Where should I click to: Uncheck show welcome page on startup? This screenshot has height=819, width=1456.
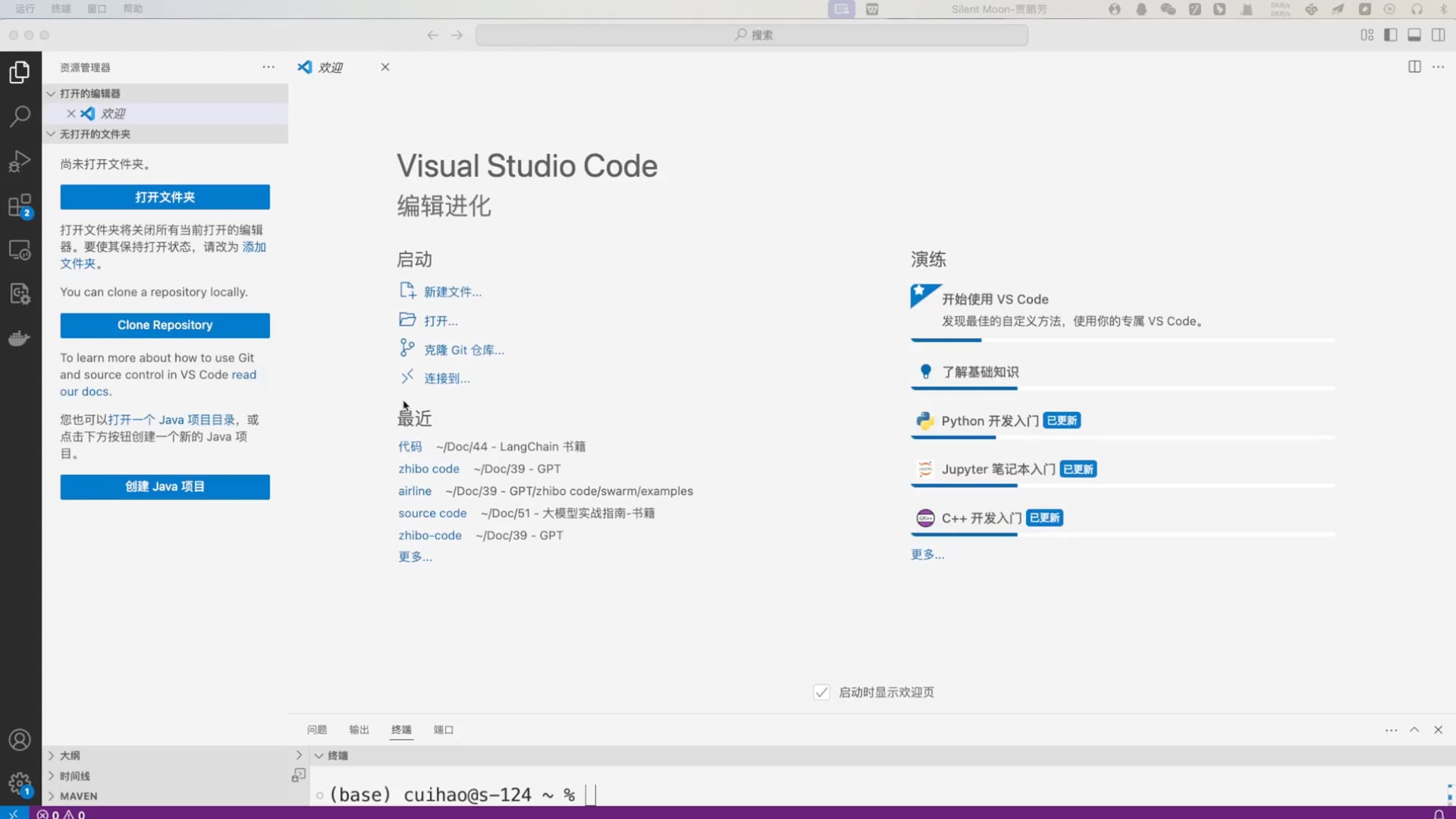point(821,692)
